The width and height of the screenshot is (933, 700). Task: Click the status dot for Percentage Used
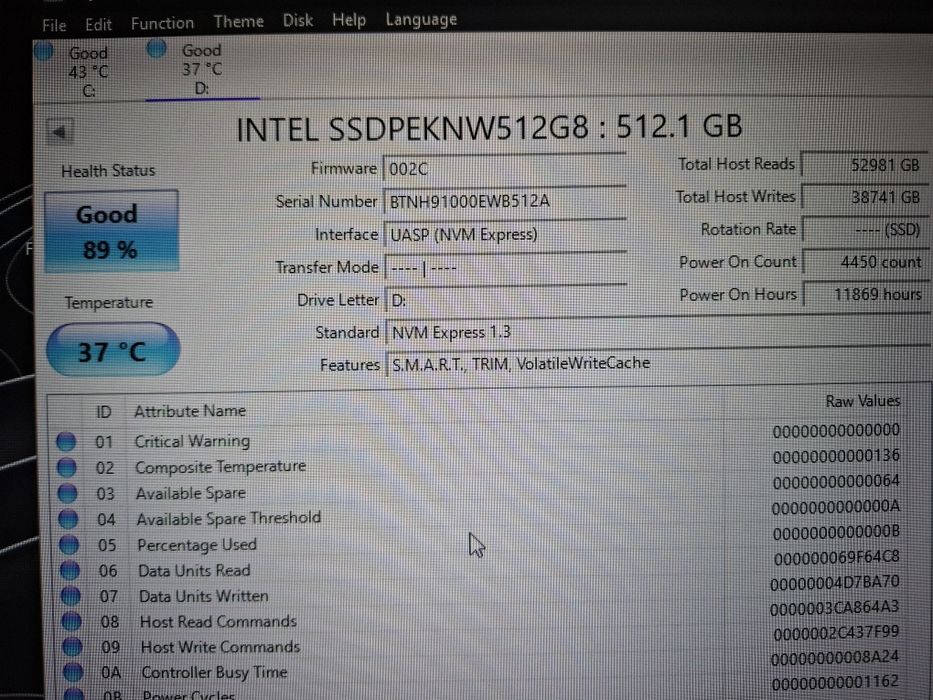pyautogui.click(x=69, y=545)
